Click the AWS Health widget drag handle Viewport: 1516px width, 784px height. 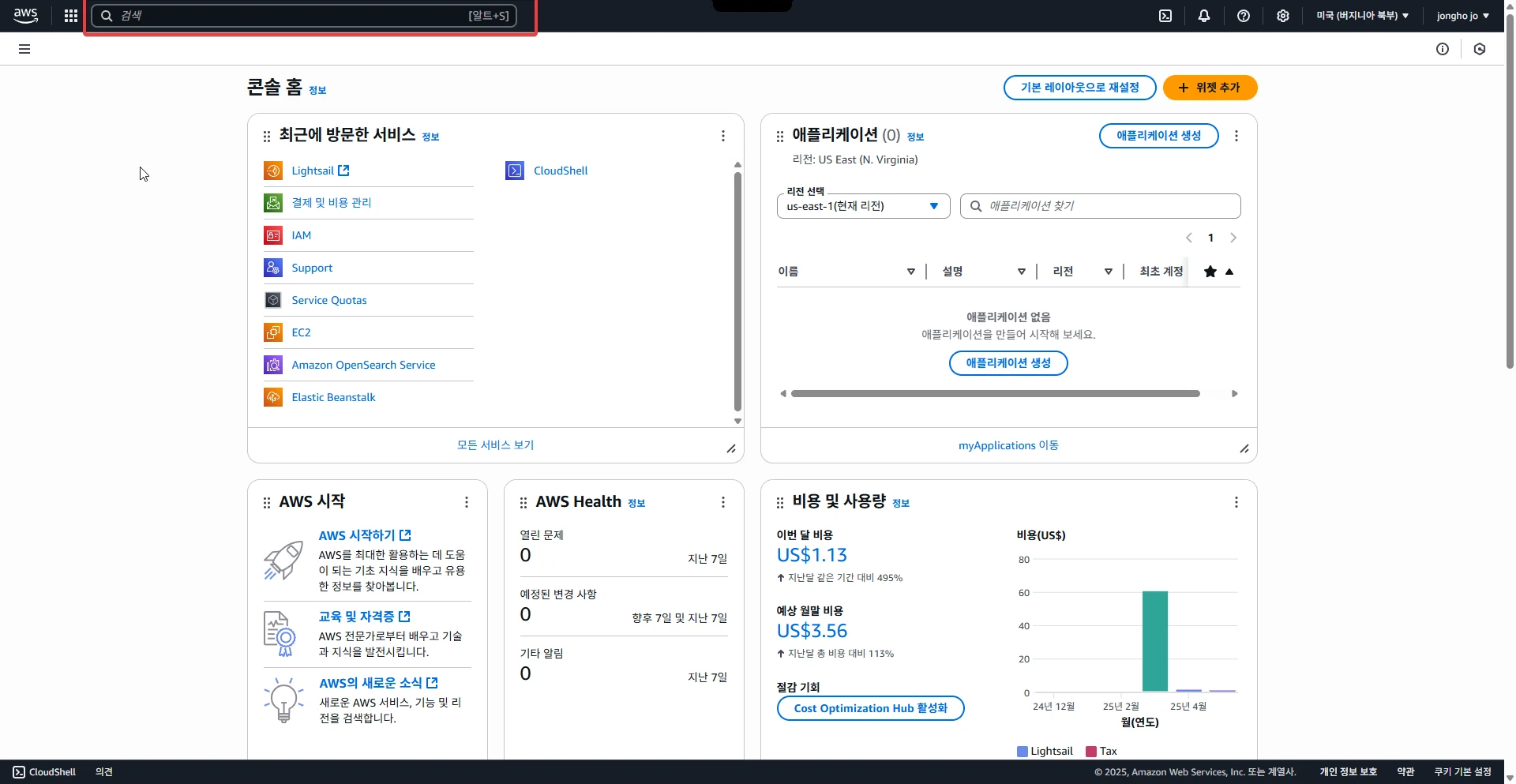[x=523, y=503]
